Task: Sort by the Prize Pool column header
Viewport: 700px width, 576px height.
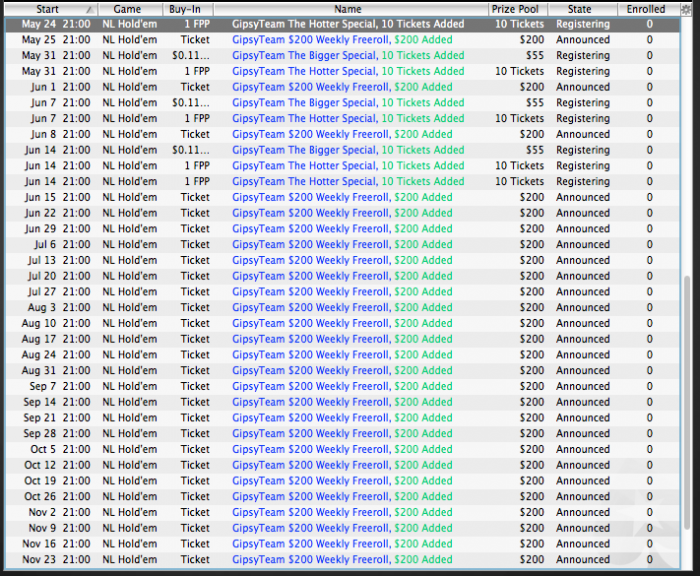Action: click(518, 9)
